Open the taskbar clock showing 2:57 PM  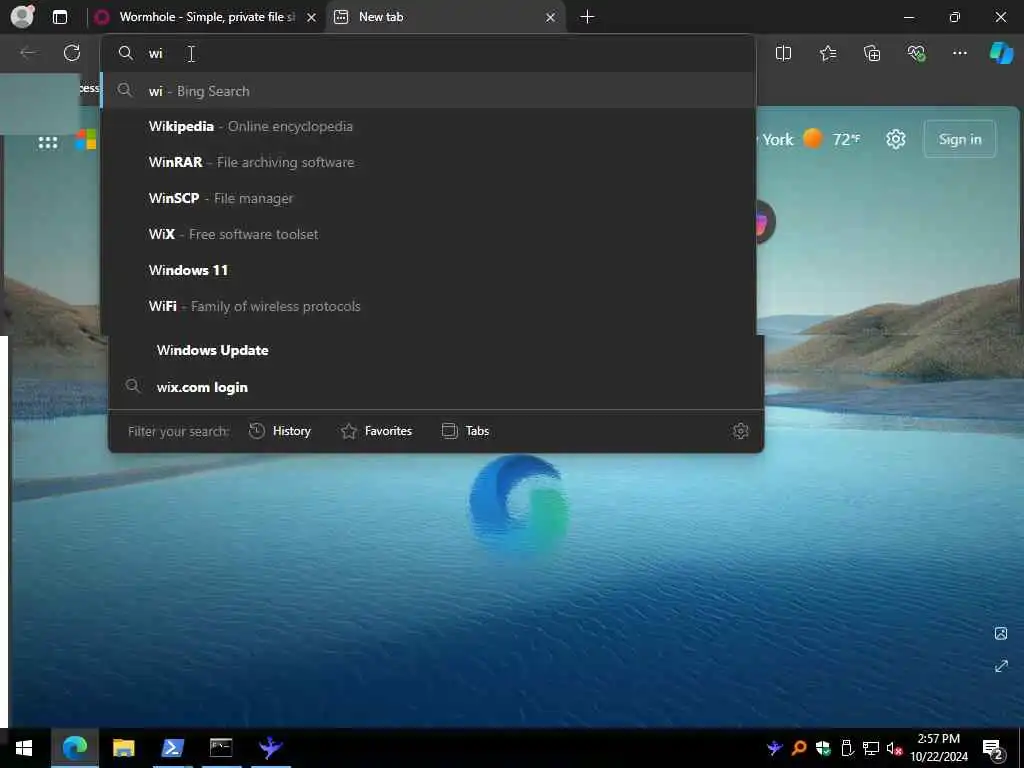[938, 748]
